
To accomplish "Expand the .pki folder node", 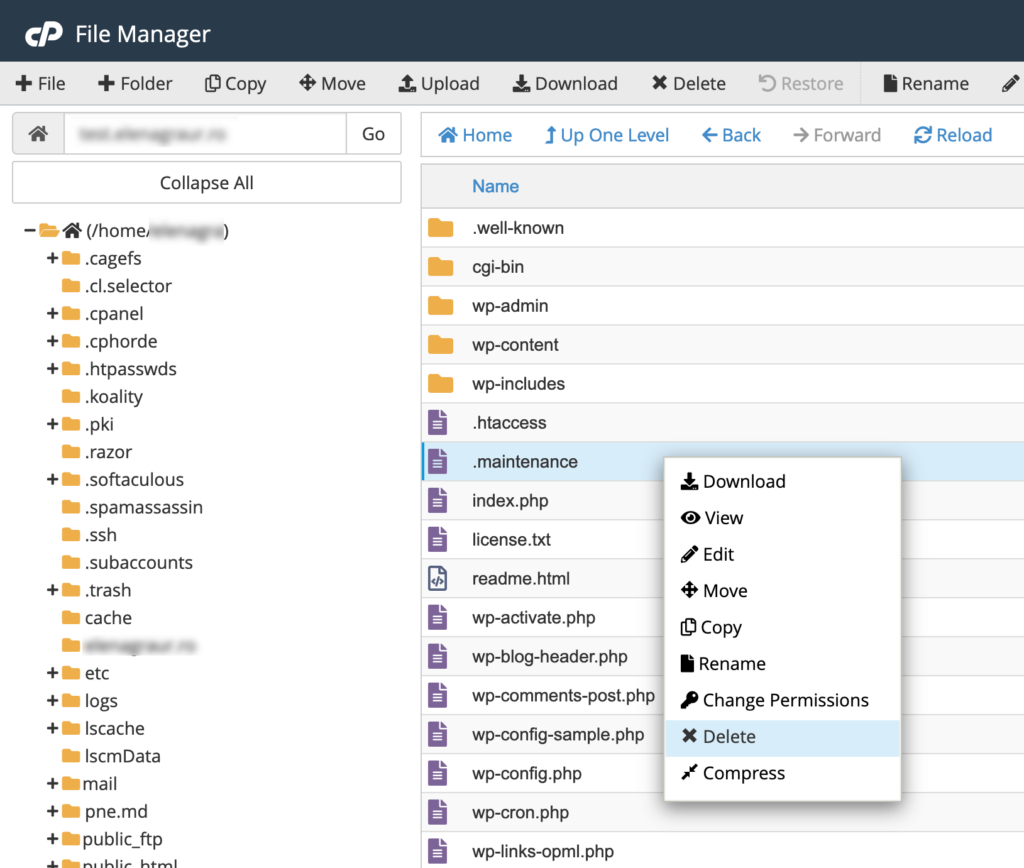I will coord(52,425).
